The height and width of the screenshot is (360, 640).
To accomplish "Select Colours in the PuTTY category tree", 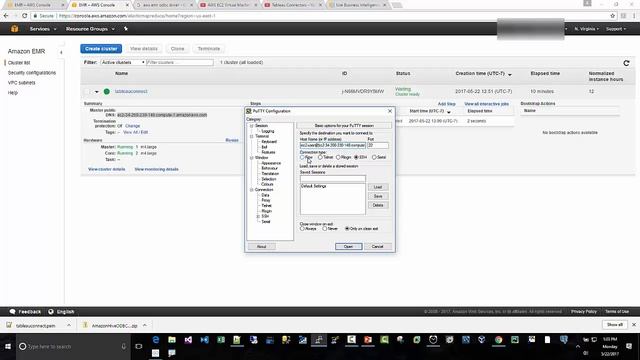I will tap(267, 184).
